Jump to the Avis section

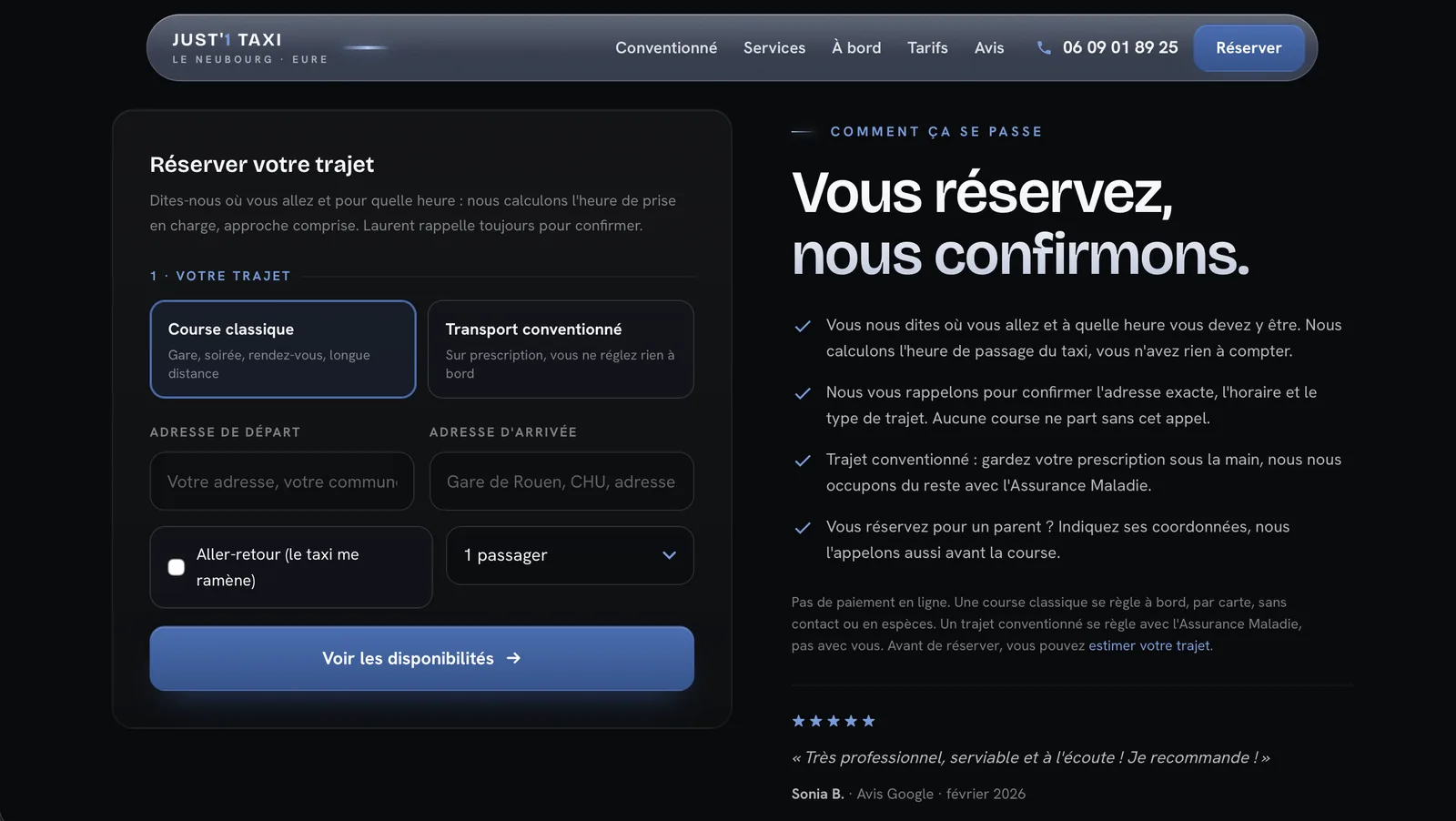pos(989,47)
